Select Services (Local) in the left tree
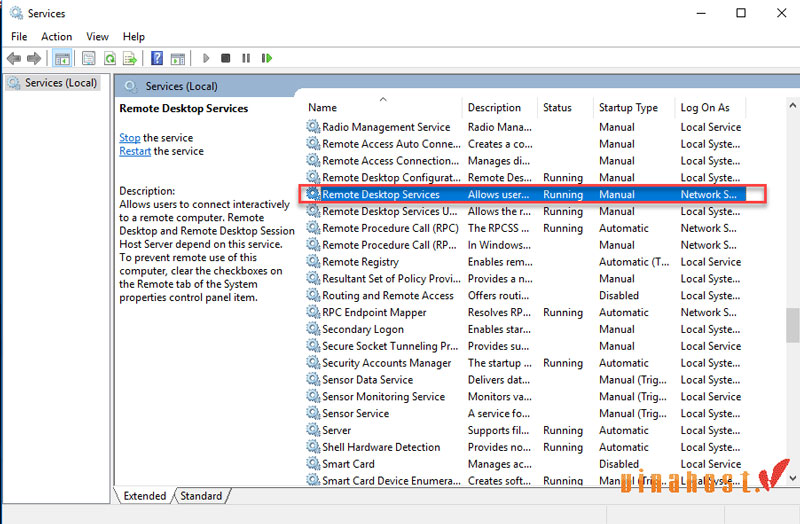The height and width of the screenshot is (524, 800). tap(54, 83)
